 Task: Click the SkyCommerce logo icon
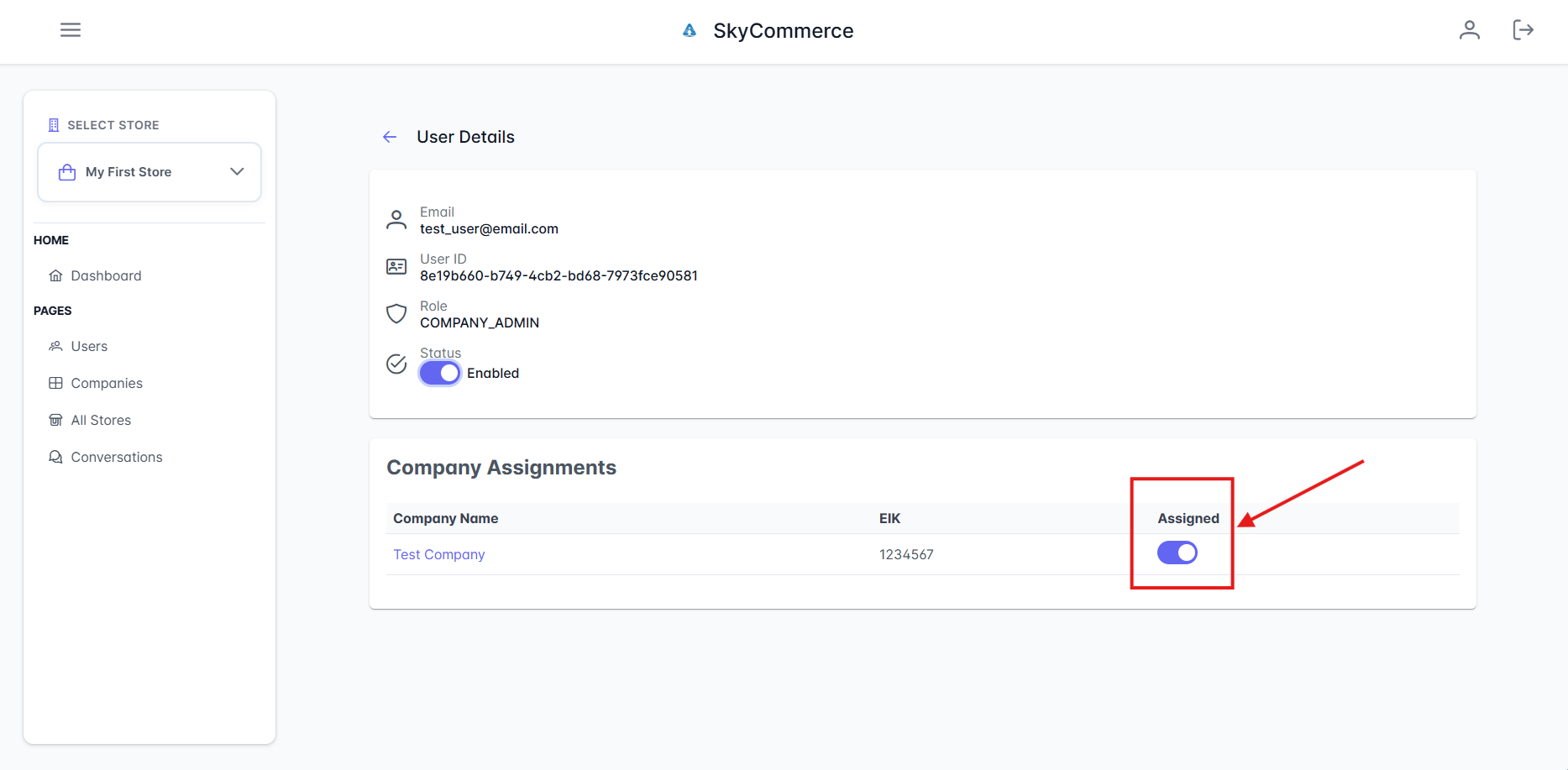coord(690,31)
